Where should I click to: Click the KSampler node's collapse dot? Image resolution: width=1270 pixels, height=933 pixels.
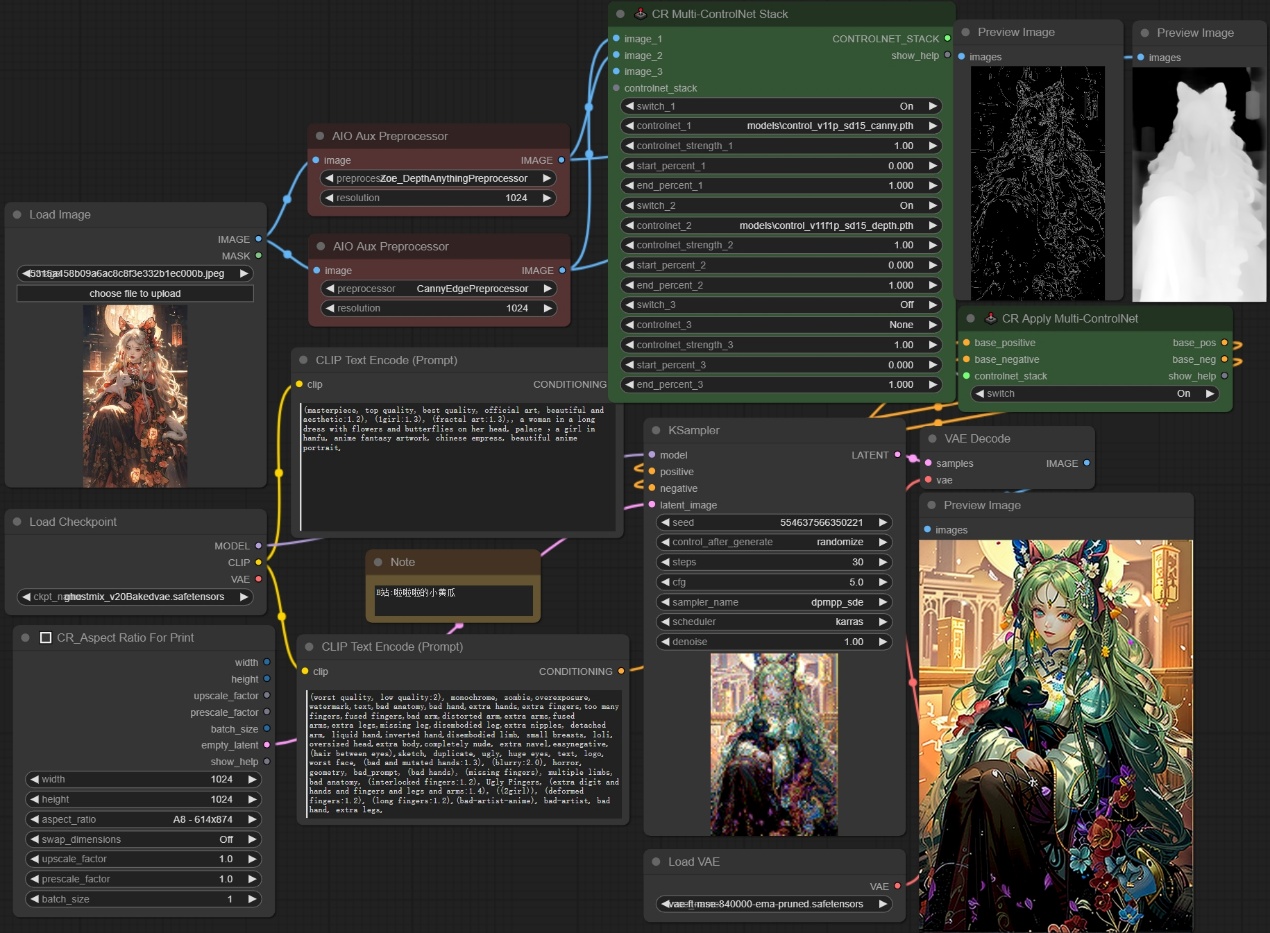[656, 431]
